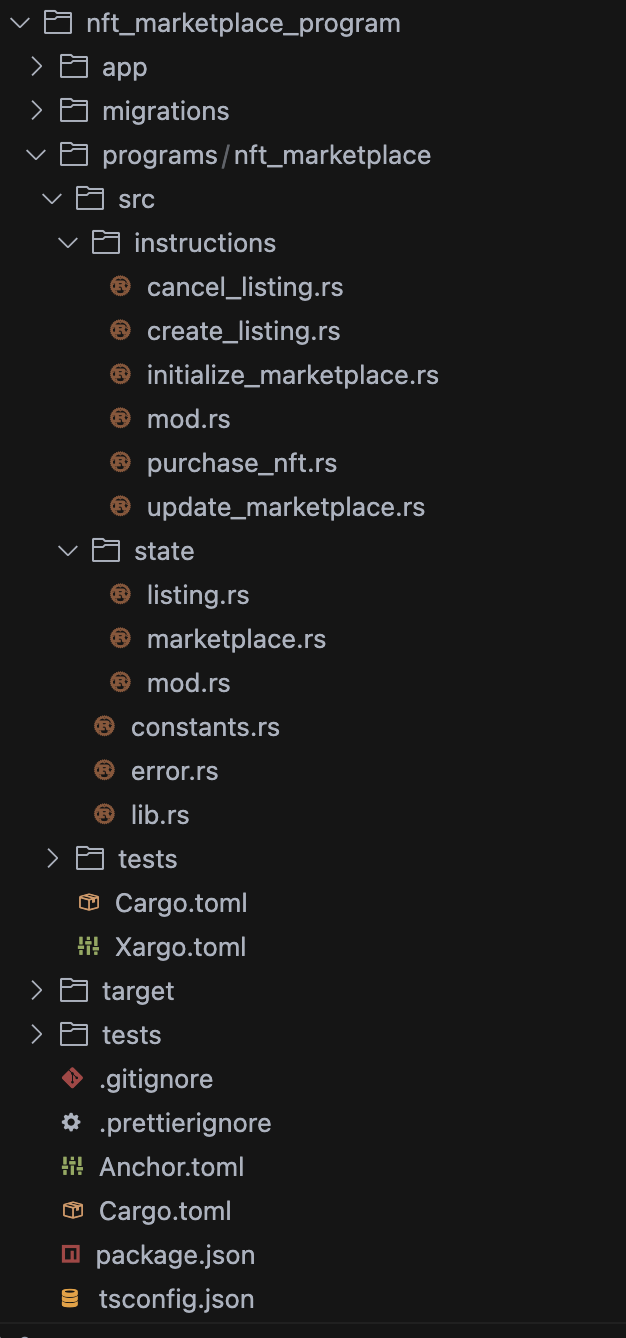Viewport: 626px width, 1338px height.
Task: Select cancel_listing.rs in instructions
Action: [245, 286]
